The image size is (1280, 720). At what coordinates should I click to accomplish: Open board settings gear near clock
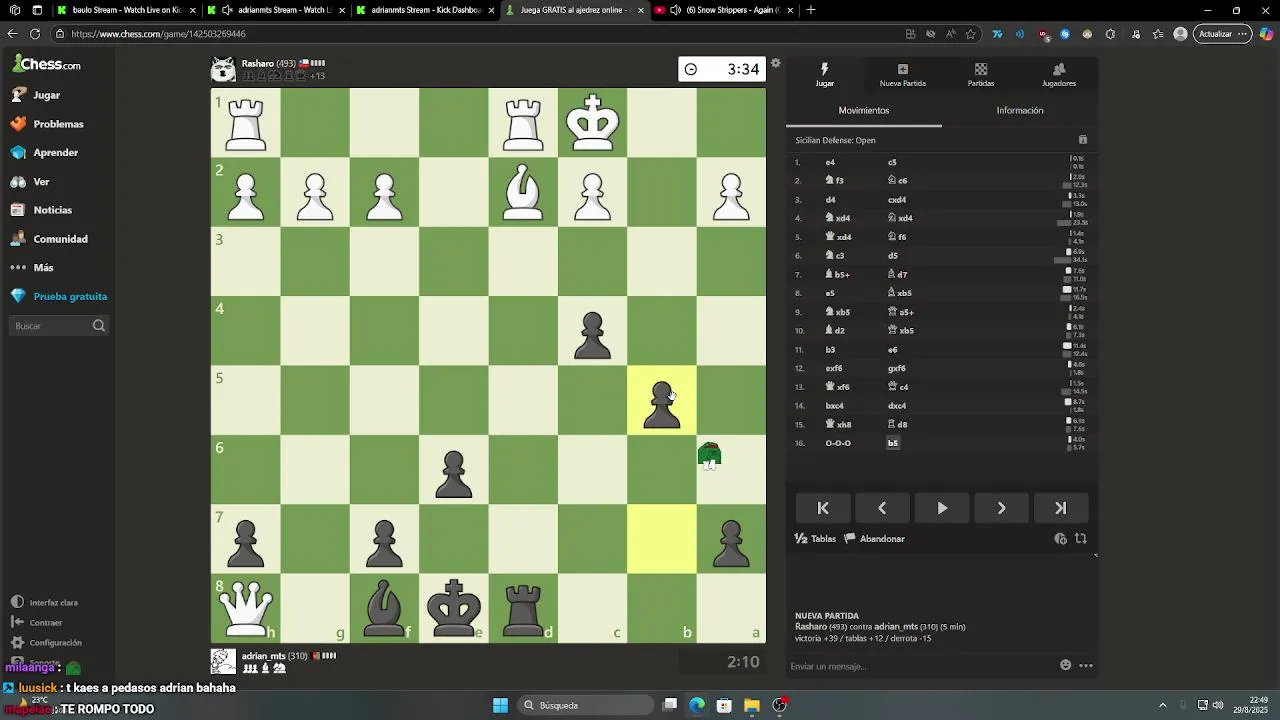coord(776,63)
